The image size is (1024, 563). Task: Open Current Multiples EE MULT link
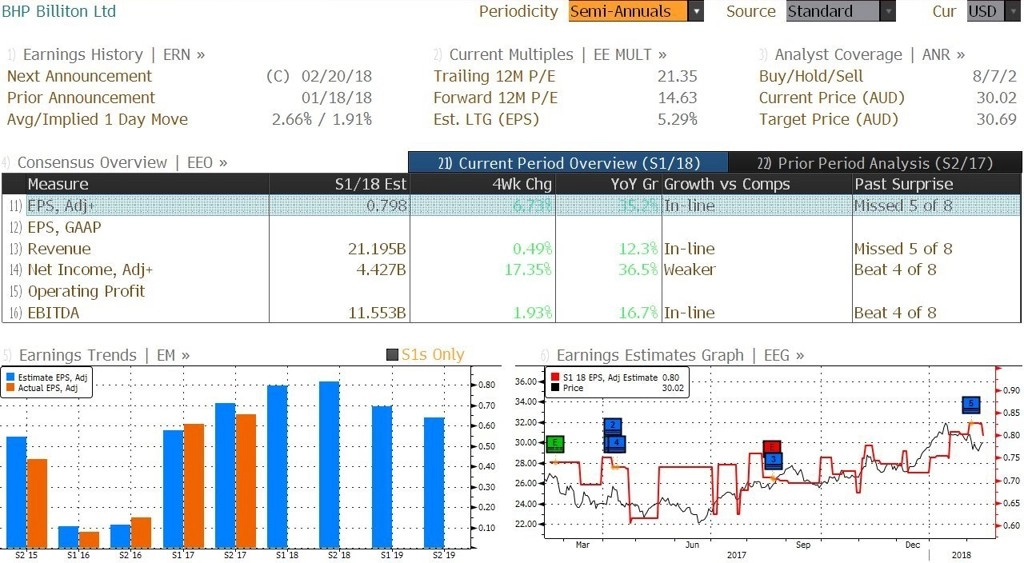(558, 55)
